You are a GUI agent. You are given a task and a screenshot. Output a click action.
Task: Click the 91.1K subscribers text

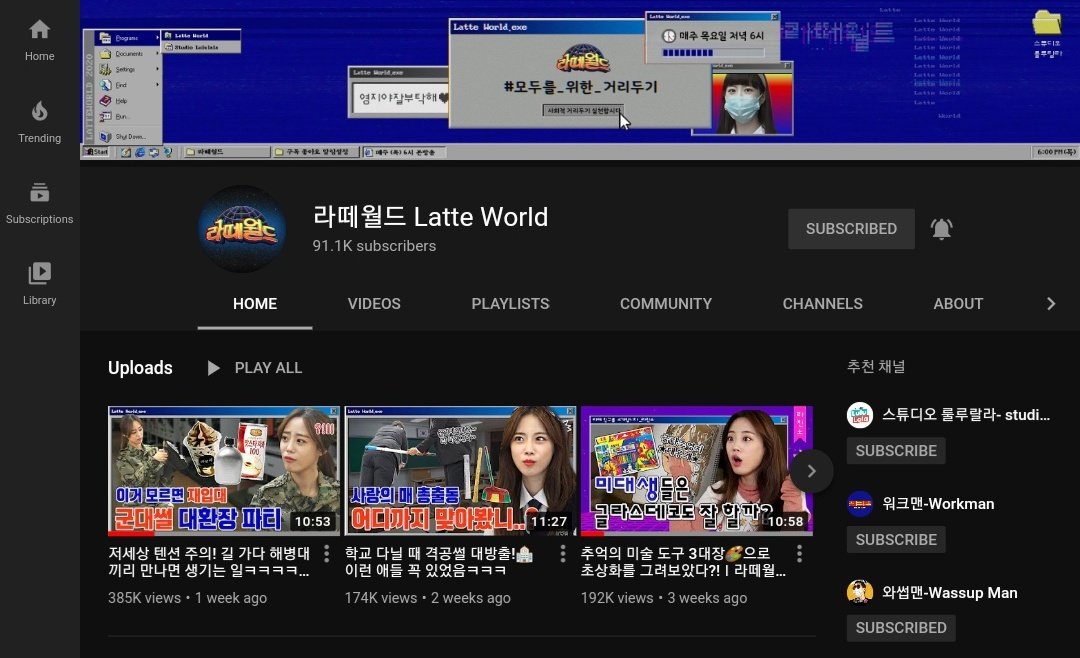pyautogui.click(x=374, y=246)
